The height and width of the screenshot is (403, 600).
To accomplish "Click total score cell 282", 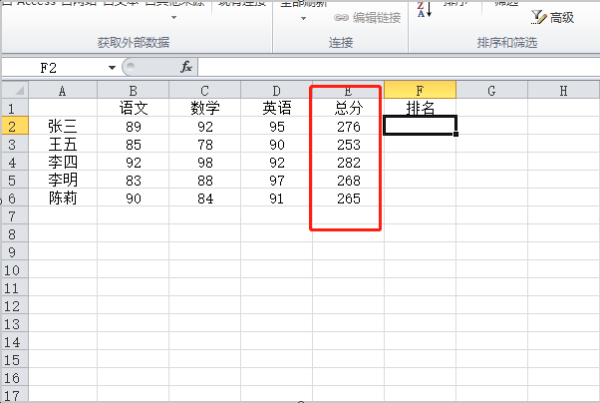I will [348, 162].
